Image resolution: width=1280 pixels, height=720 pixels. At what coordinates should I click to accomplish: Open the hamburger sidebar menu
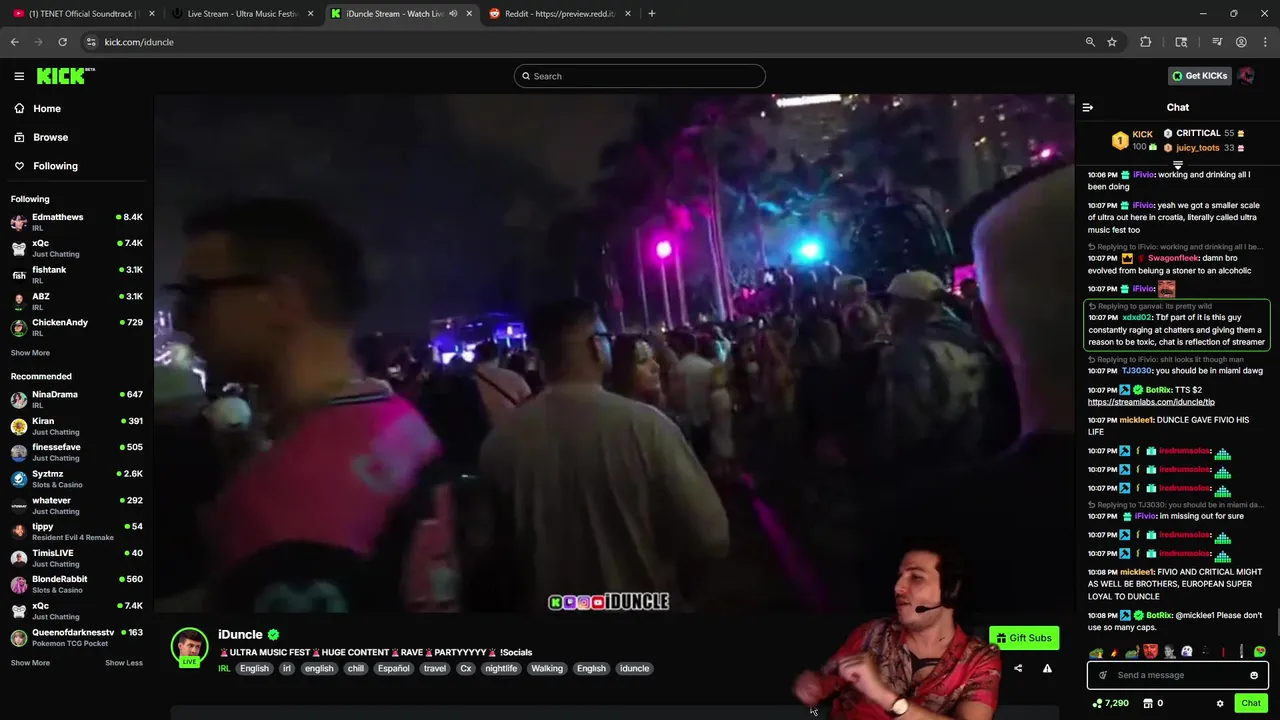click(x=19, y=76)
